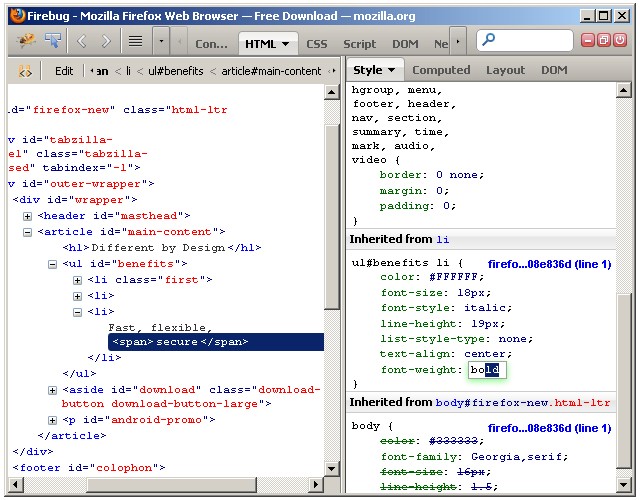Viewport: 640px width, 500px height.
Task: Open the Style tab dropdown arrow
Action: [x=391, y=70]
